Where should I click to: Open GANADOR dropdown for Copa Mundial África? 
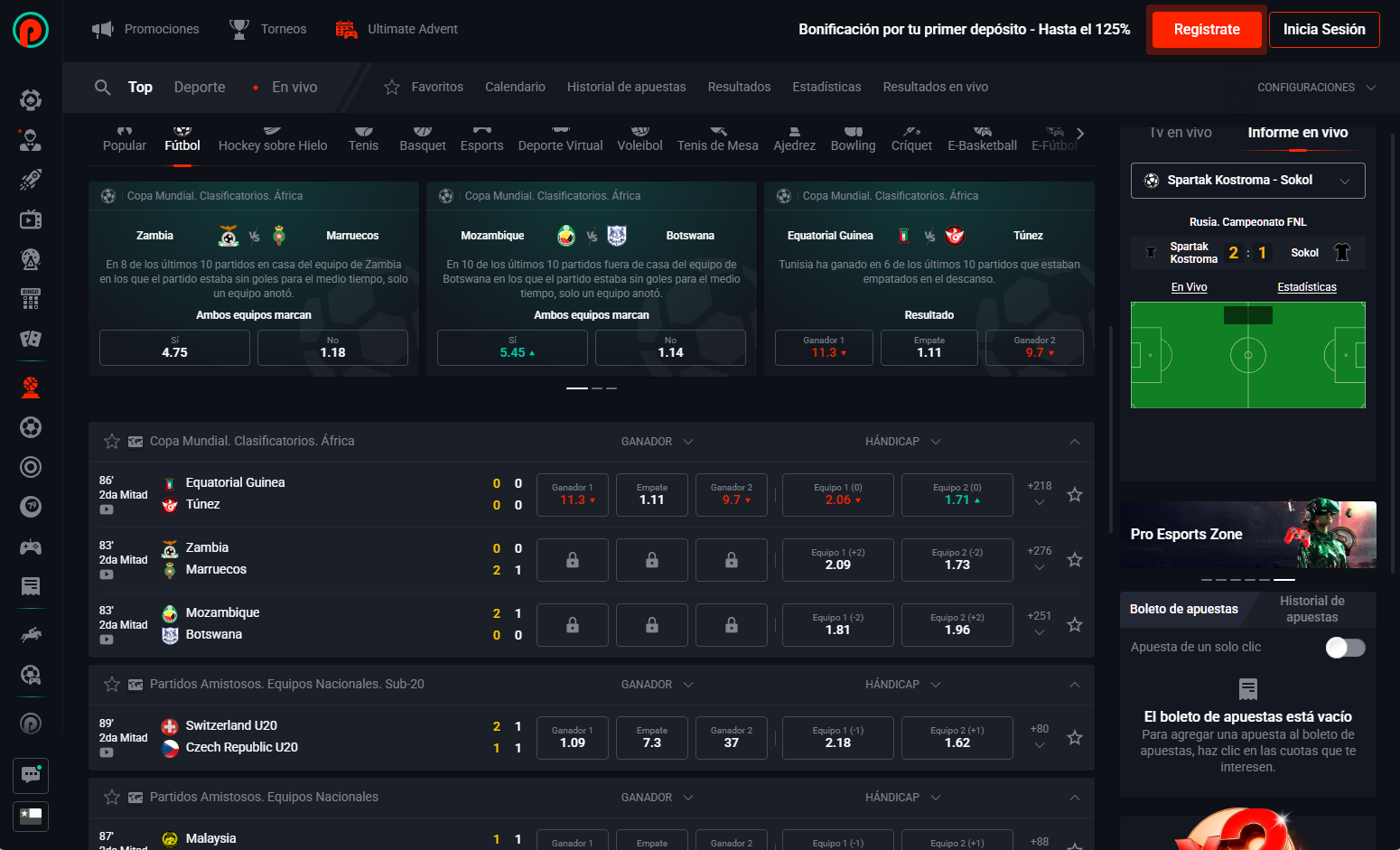click(x=657, y=442)
